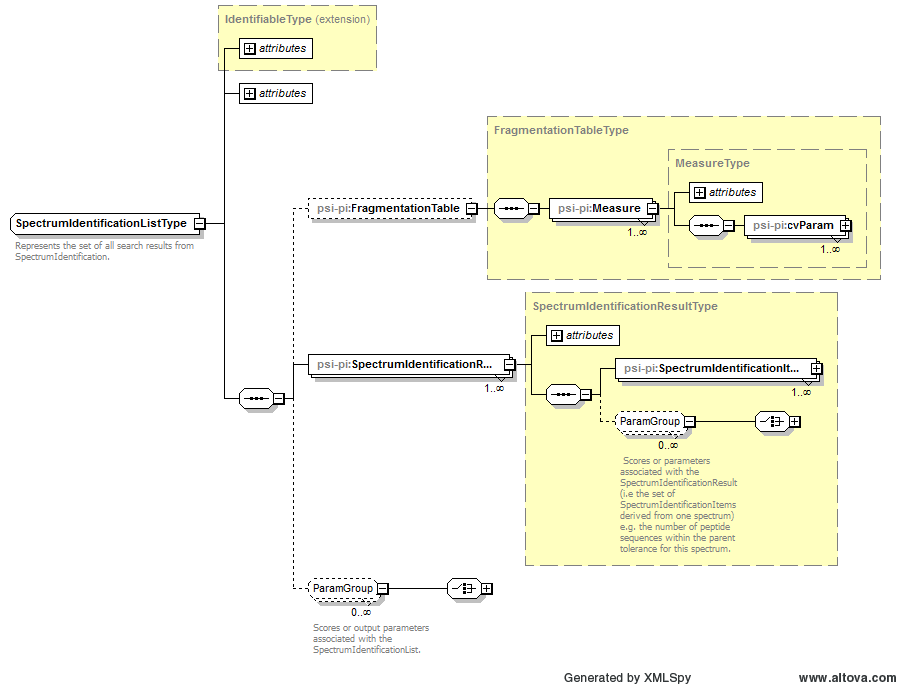
Task: Expand the SpectrumIdentificationListType root element
Action: click(x=202, y=224)
